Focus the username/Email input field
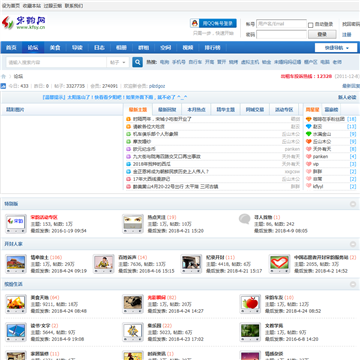This screenshot has width=360, height=360. point(281,24)
